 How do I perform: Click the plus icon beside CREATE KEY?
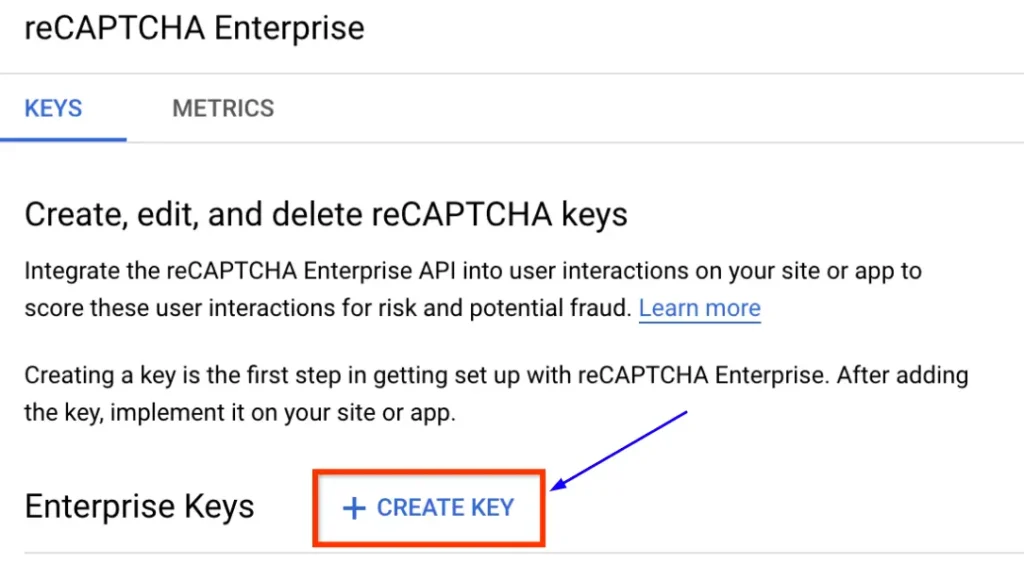coord(354,508)
